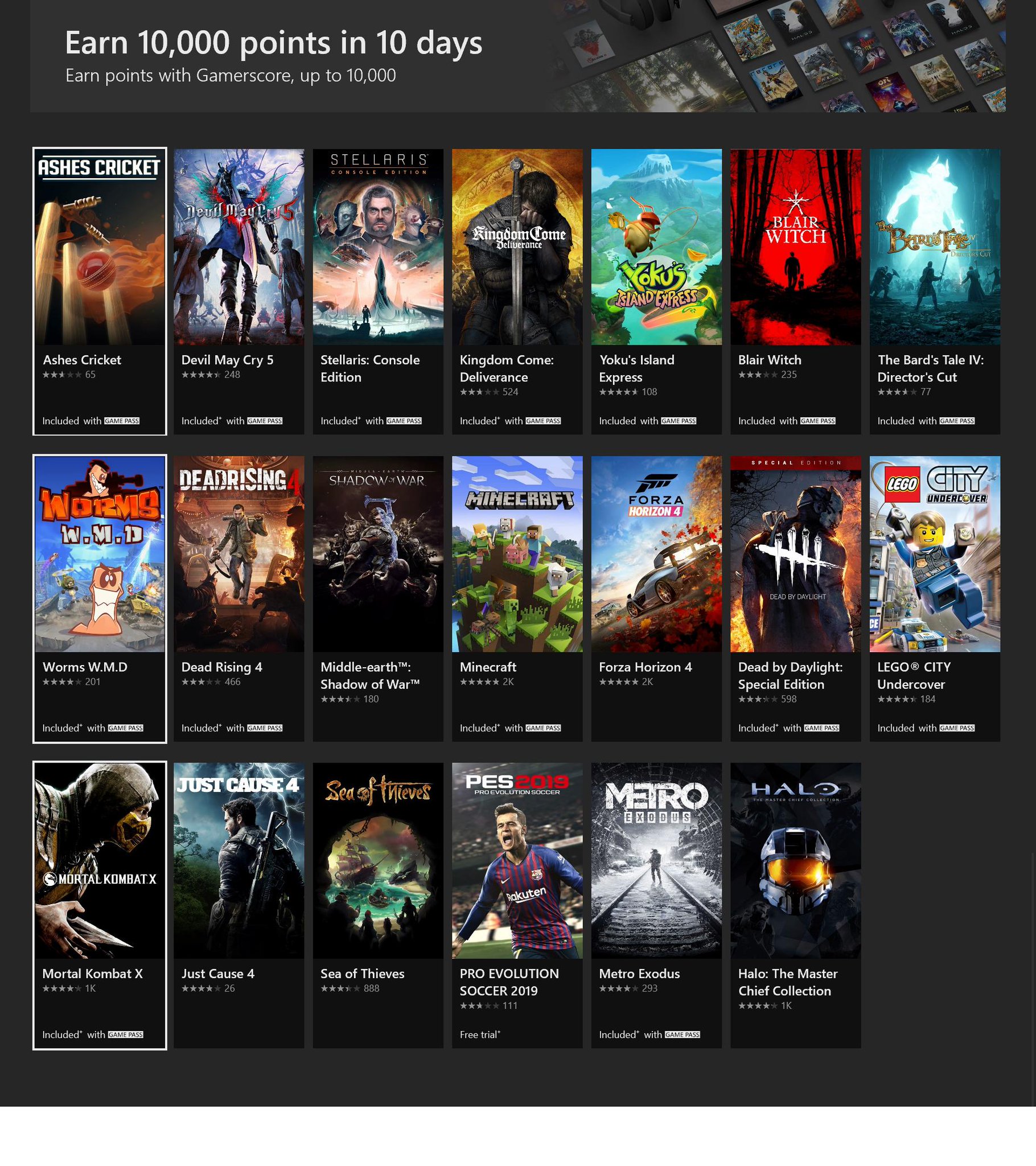The height and width of the screenshot is (1166, 1036).
Task: Open The Bard's Tale IV: Director's Cut title
Action: [x=931, y=368]
